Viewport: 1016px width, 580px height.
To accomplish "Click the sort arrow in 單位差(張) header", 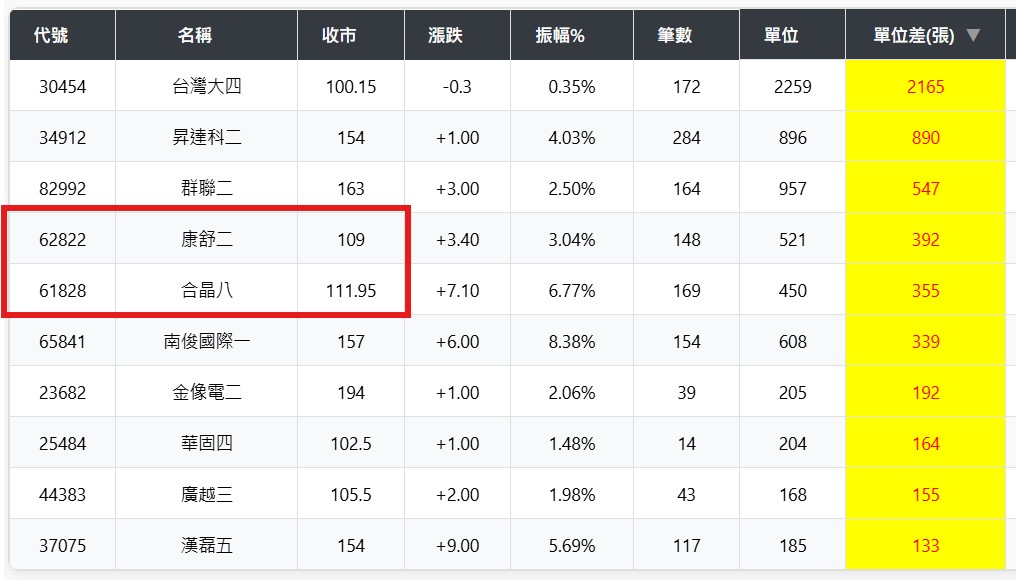I will [973, 36].
